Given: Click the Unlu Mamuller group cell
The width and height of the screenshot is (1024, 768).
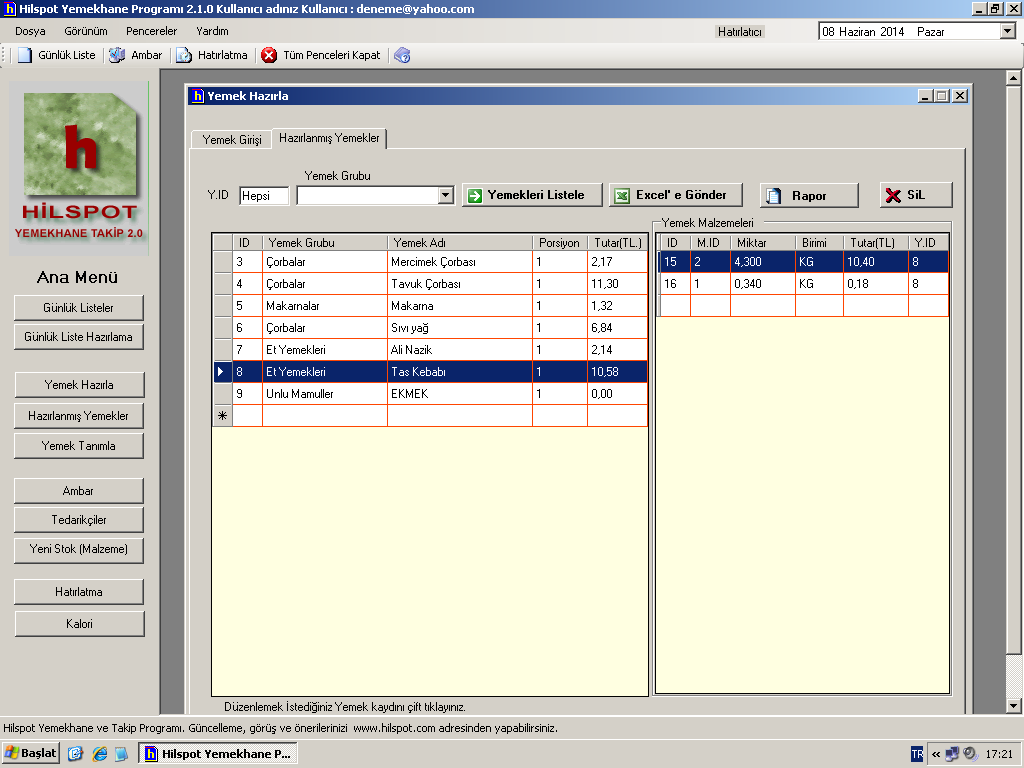Looking at the screenshot, I should tap(325, 394).
